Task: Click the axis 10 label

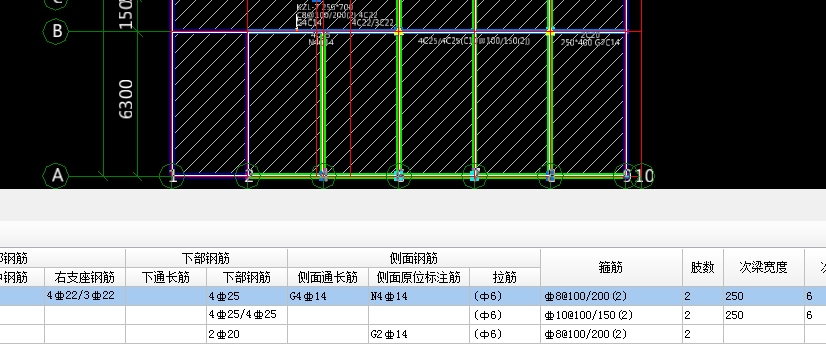Action: pos(643,176)
